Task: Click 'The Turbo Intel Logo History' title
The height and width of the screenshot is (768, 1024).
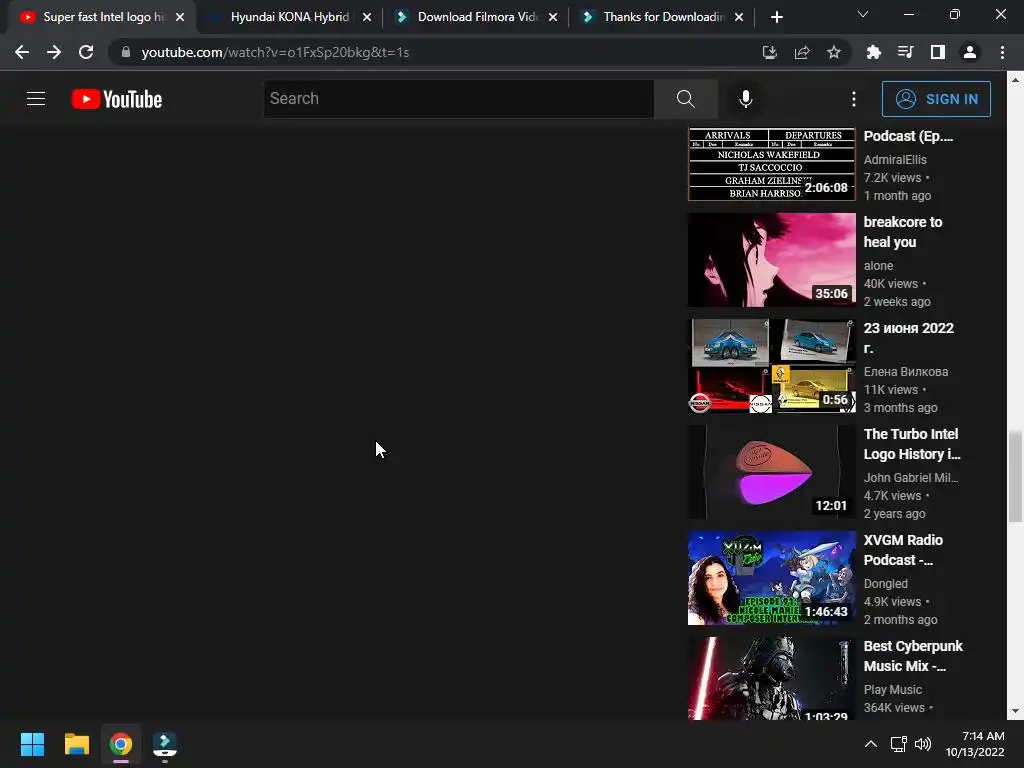Action: pyautogui.click(x=912, y=444)
